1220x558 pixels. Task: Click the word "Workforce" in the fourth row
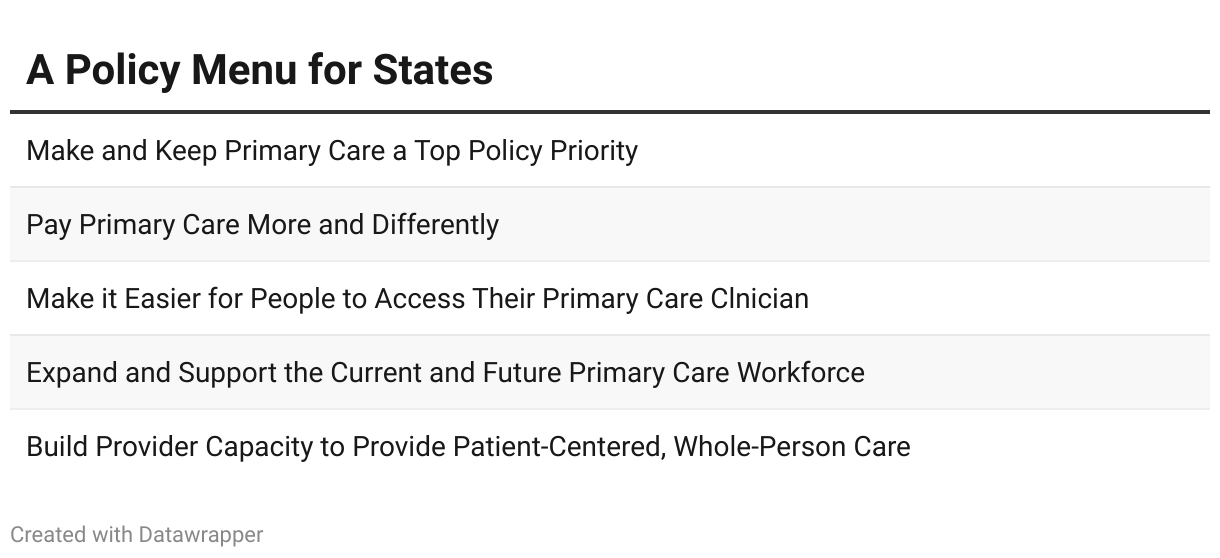[x=801, y=372]
